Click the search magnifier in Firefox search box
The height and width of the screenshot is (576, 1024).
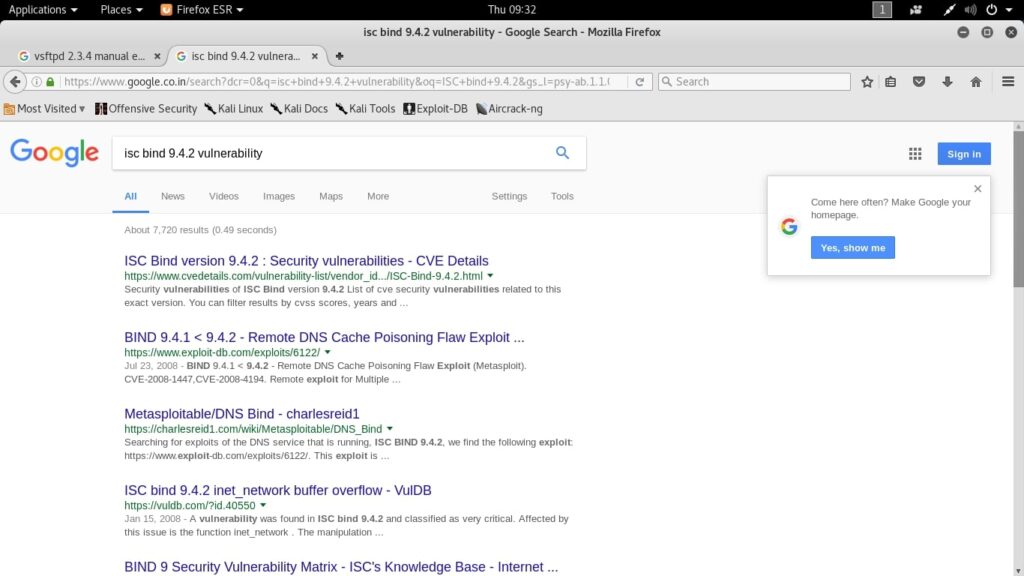pos(667,82)
